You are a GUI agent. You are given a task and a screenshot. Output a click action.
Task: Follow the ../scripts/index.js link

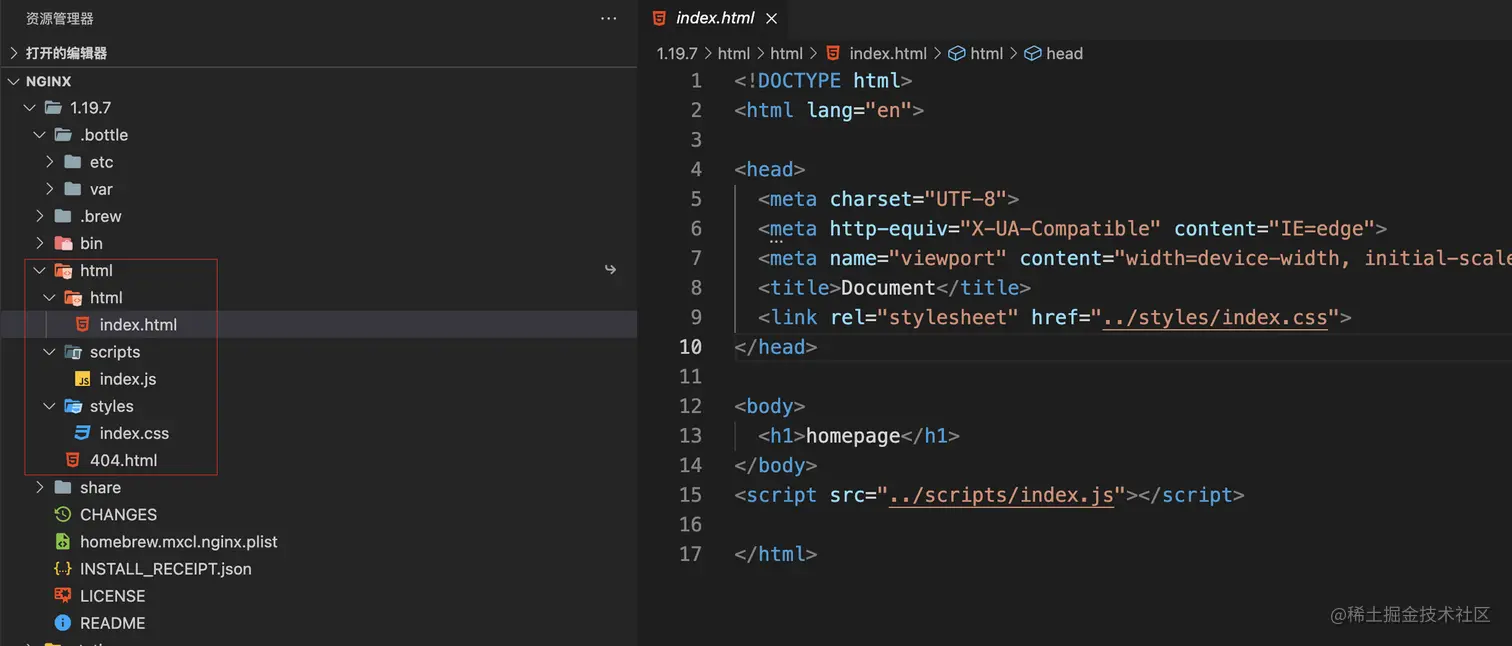pyautogui.click(x=1001, y=495)
